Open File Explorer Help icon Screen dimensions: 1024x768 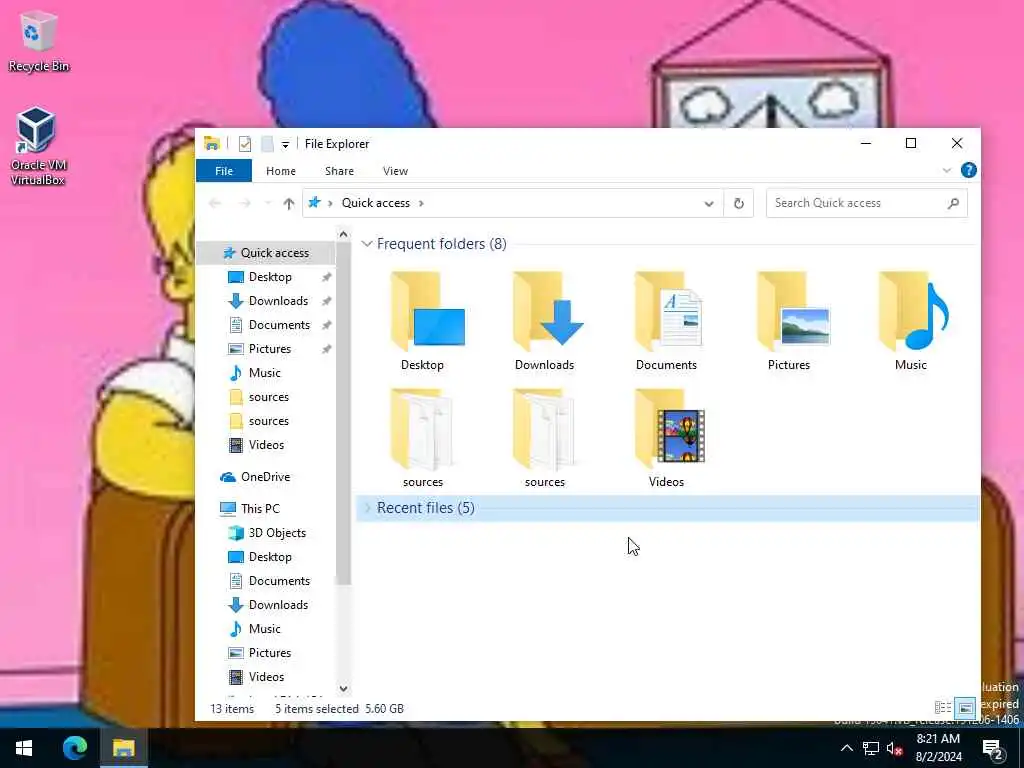968,170
